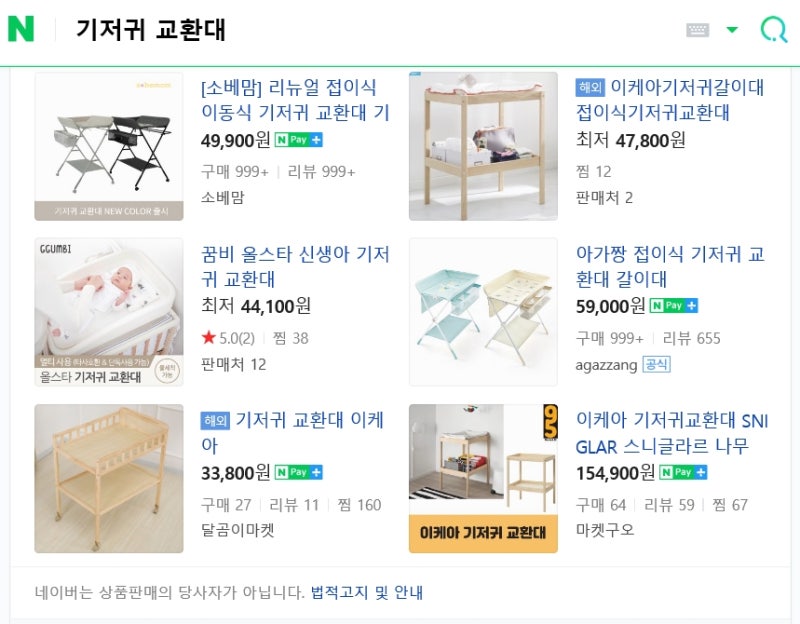Open 꿈비 올스타 신생아 기저귀 교환대 link
Image resolution: width=800 pixels, height=624 pixels.
295,266
